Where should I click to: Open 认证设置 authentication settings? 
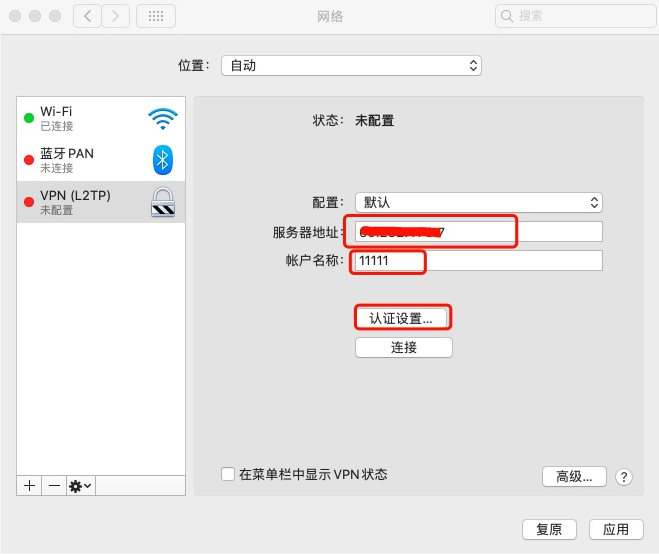(401, 318)
